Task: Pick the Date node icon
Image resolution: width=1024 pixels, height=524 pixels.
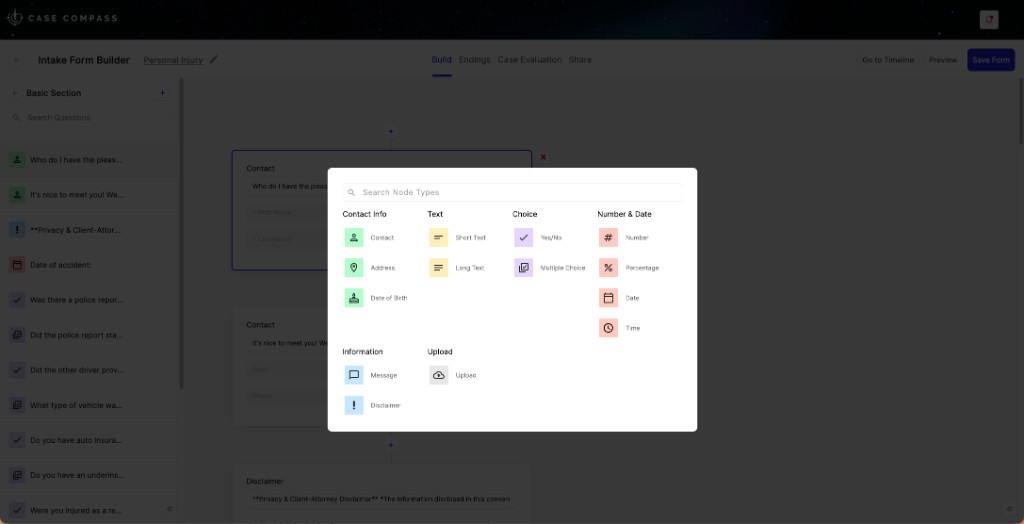Action: pos(609,298)
